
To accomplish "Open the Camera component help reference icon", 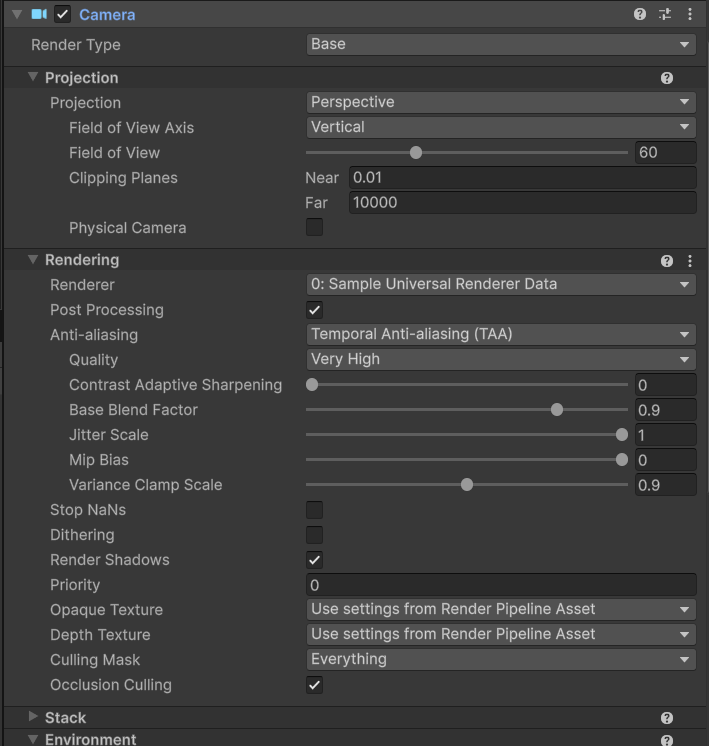I will [640, 14].
